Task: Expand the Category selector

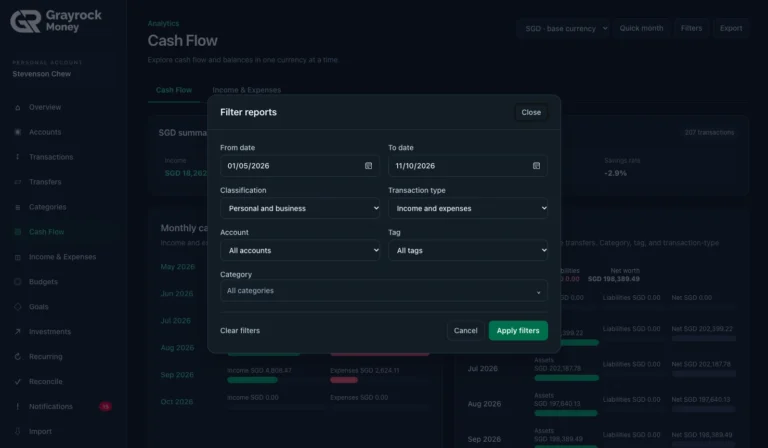Action: tap(384, 291)
